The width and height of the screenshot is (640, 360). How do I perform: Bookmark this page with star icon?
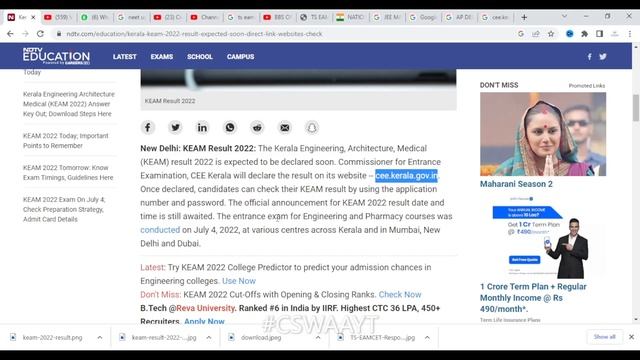551,34
